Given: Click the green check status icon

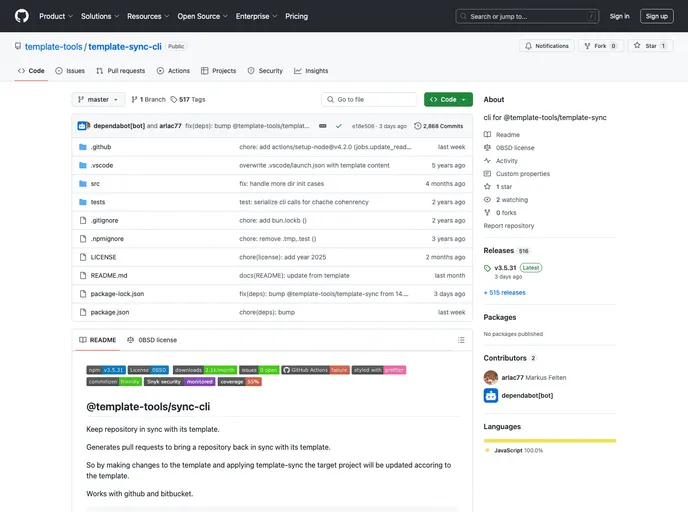Looking at the screenshot, I should pos(339,126).
